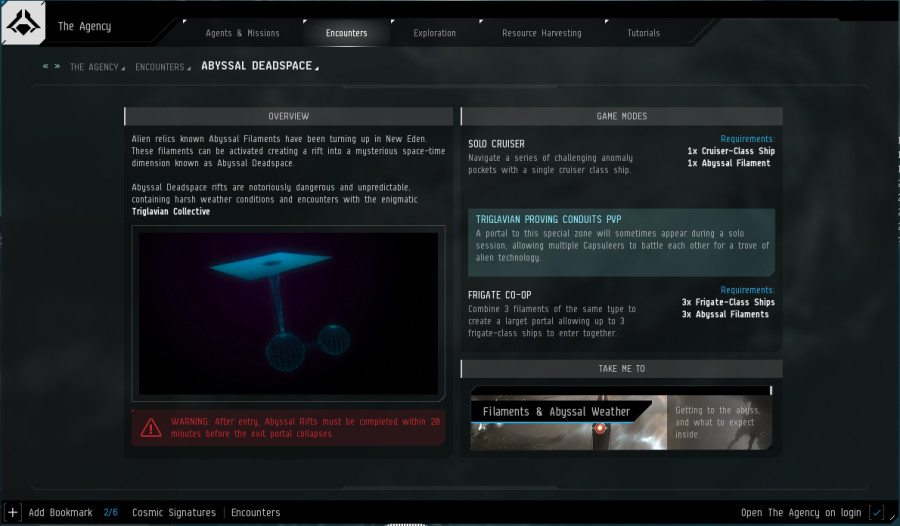Click '1x Abyssal Filament' requirement
The width and height of the screenshot is (900, 526).
(728, 163)
